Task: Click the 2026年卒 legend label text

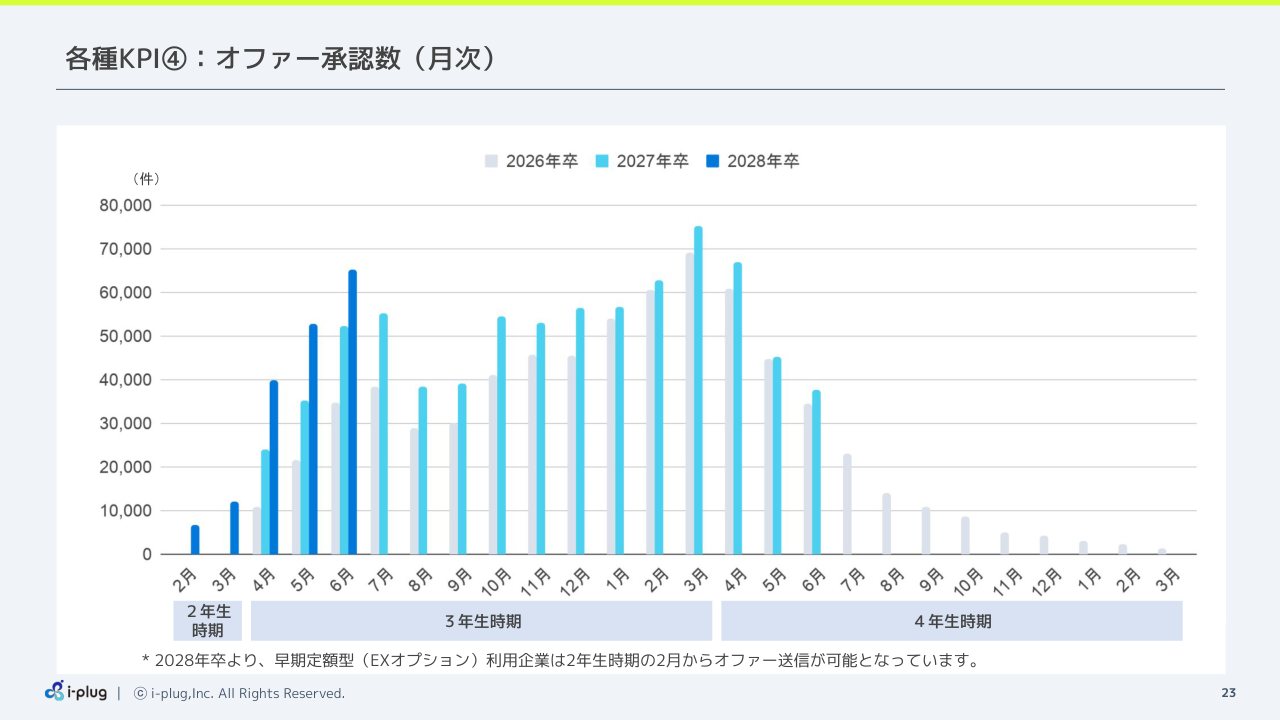Action: 542,161
